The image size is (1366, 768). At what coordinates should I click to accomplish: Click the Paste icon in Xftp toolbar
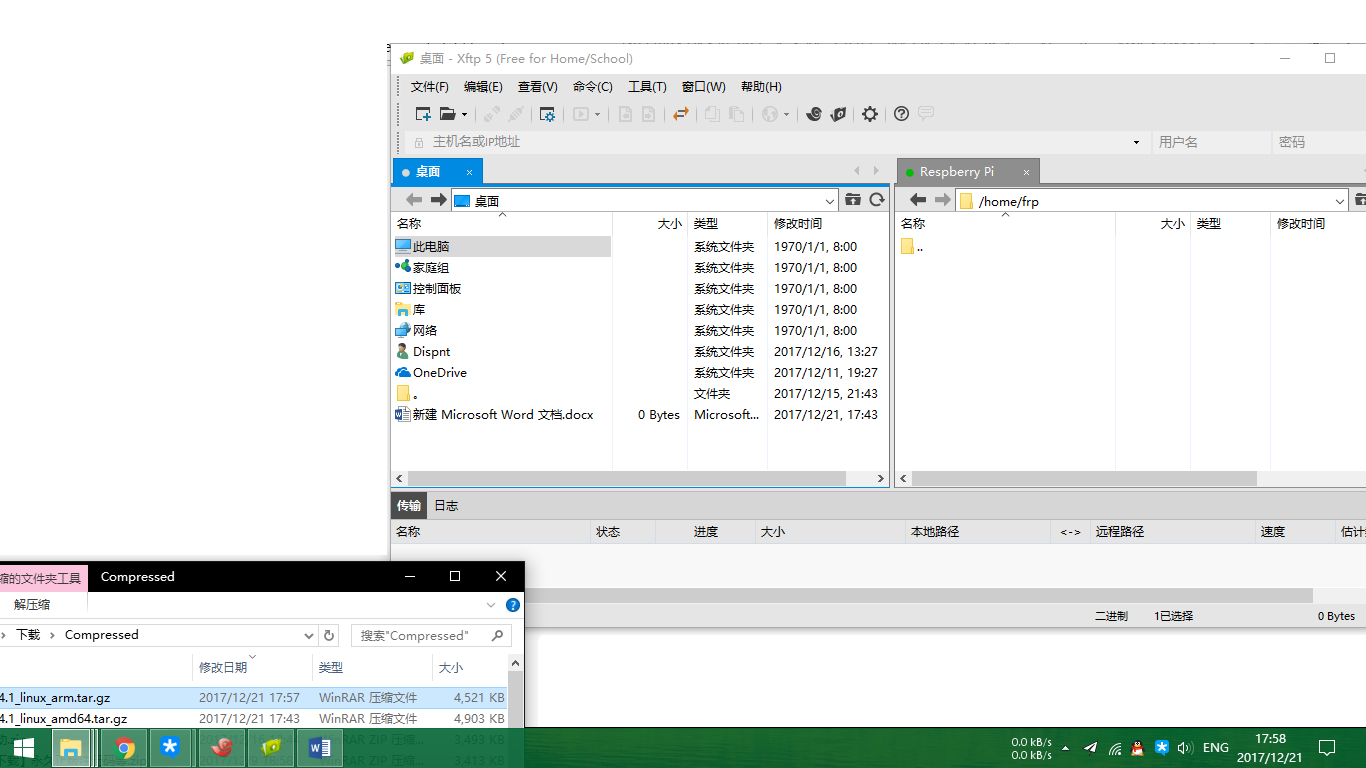point(737,114)
